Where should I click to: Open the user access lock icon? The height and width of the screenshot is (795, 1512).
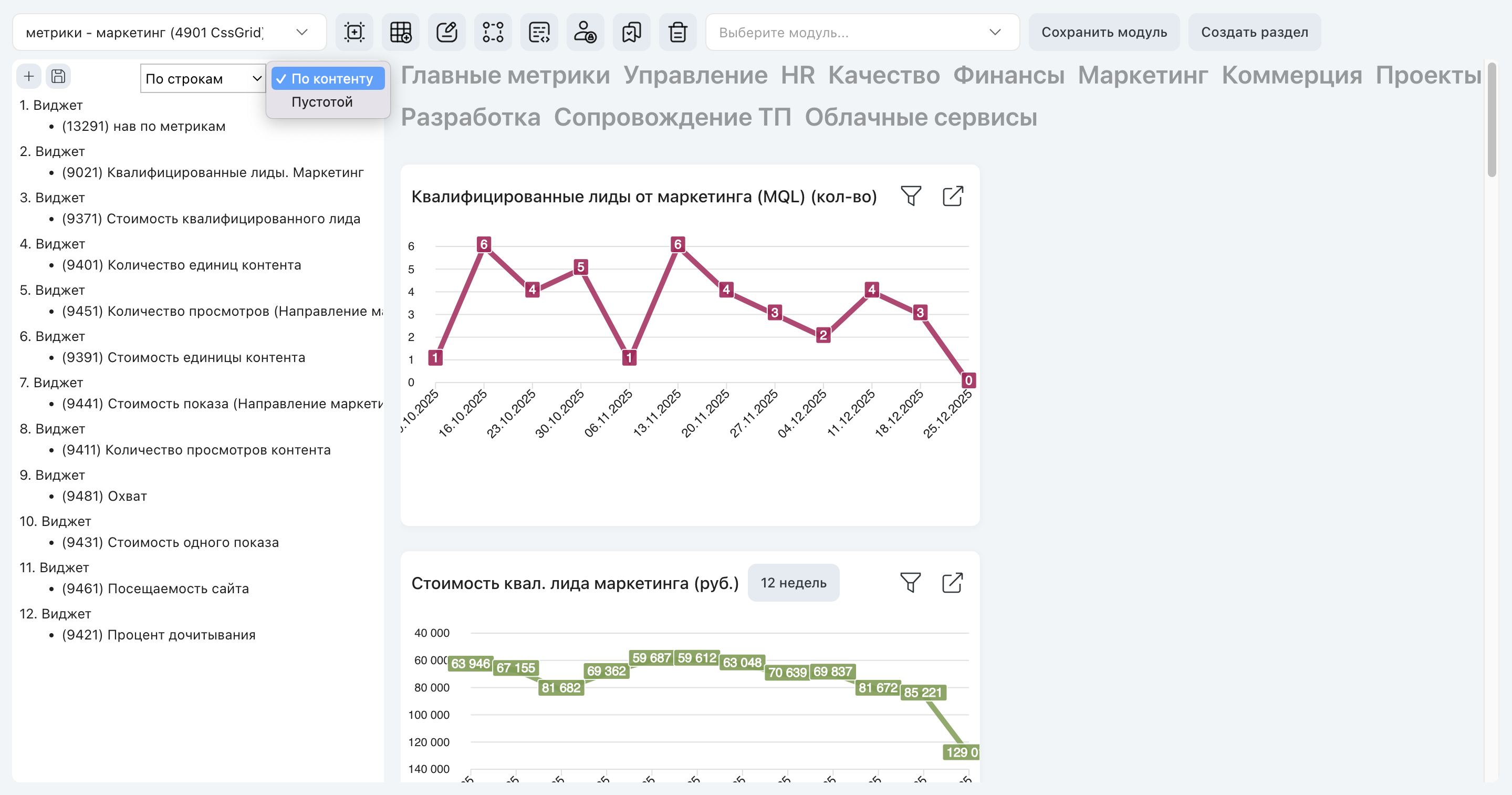tap(585, 32)
